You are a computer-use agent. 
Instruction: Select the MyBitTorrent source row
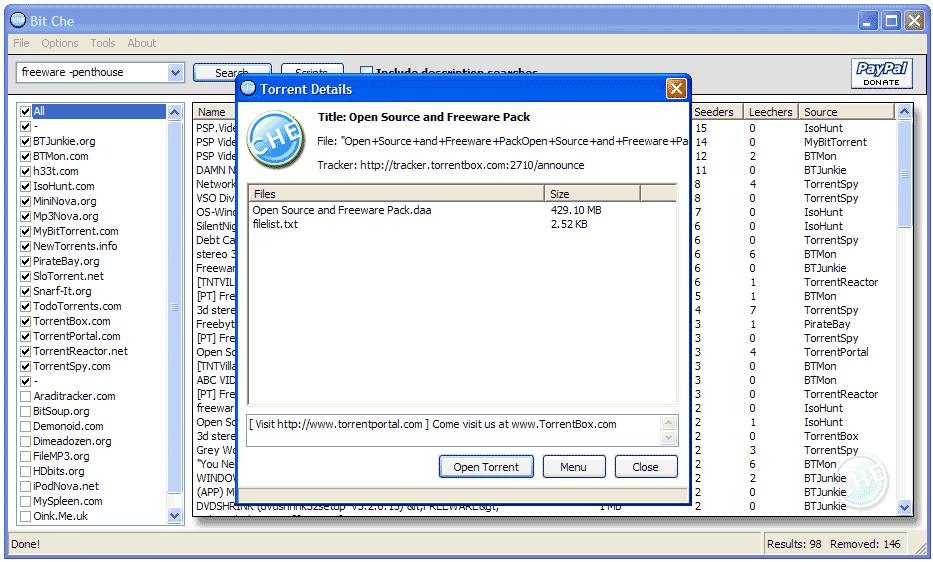click(x=835, y=142)
